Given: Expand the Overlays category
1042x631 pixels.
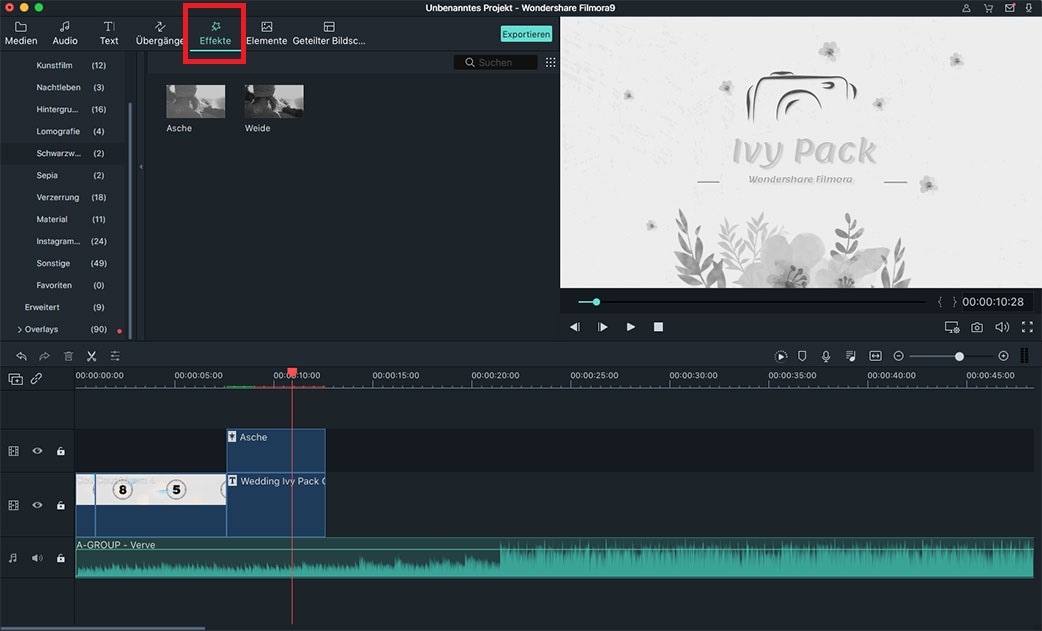Looking at the screenshot, I should (20, 329).
